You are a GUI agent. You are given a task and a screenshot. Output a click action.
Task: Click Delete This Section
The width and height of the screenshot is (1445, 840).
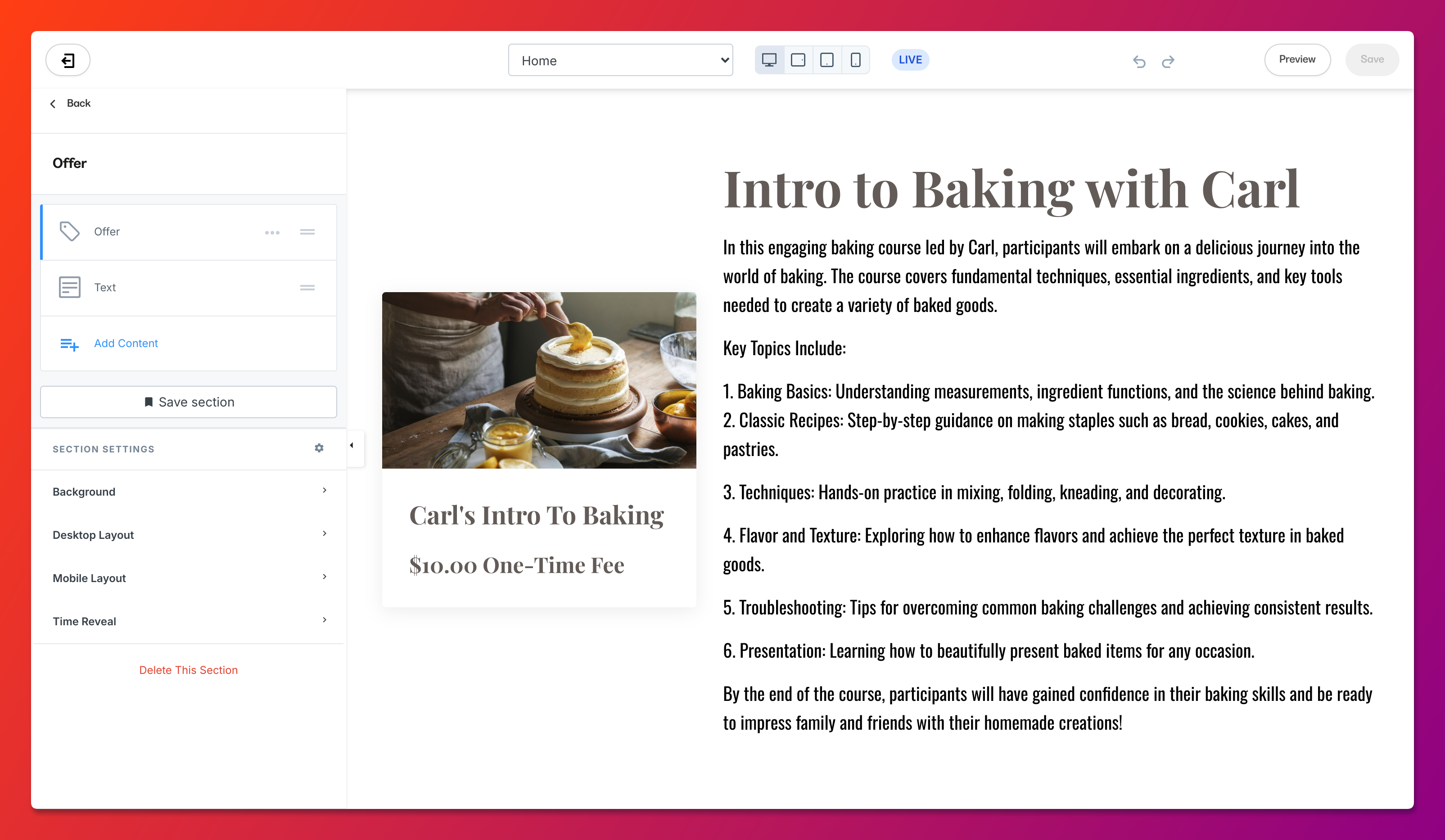tap(188, 670)
